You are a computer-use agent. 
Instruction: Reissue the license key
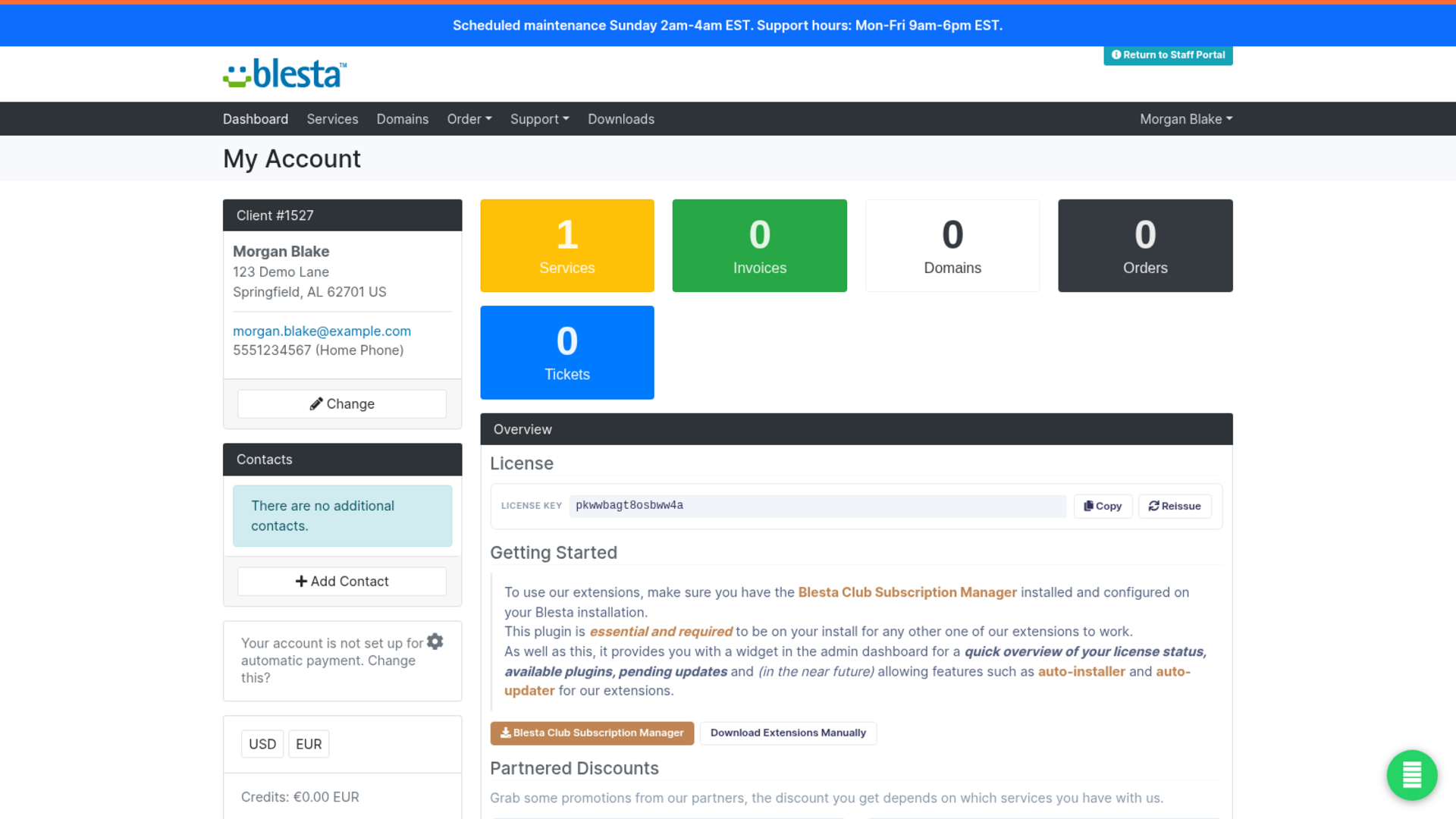point(1175,506)
